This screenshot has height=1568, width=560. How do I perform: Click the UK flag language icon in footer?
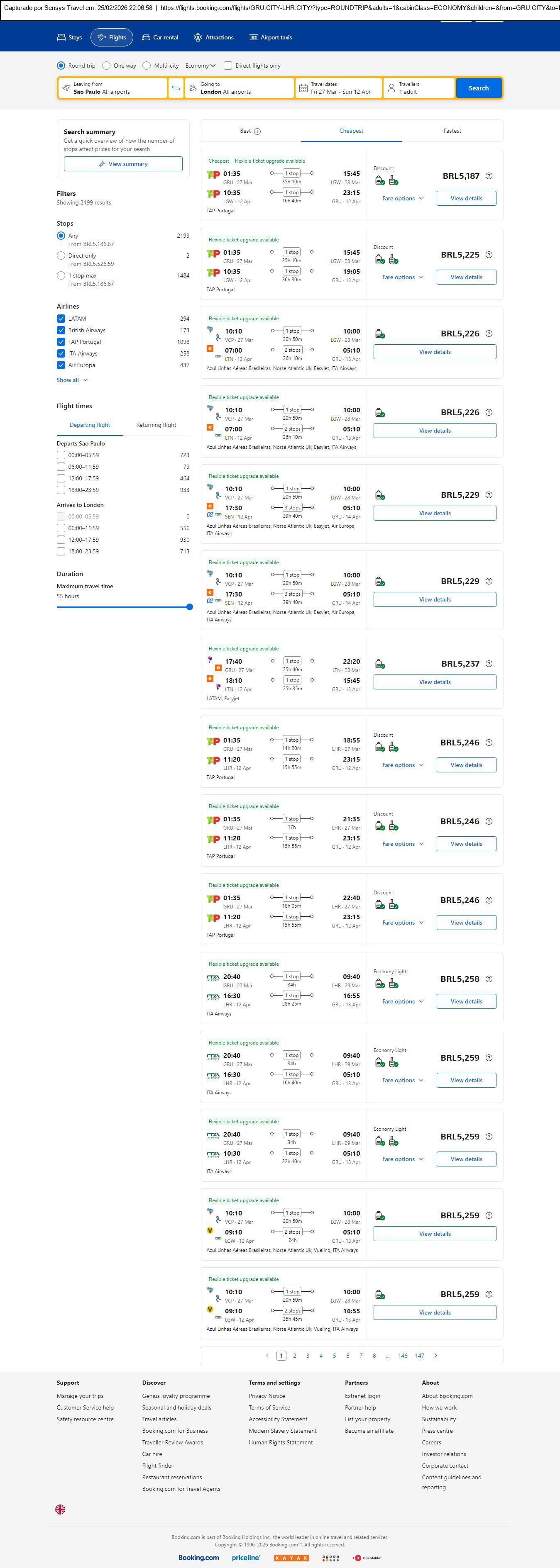coord(60,1509)
